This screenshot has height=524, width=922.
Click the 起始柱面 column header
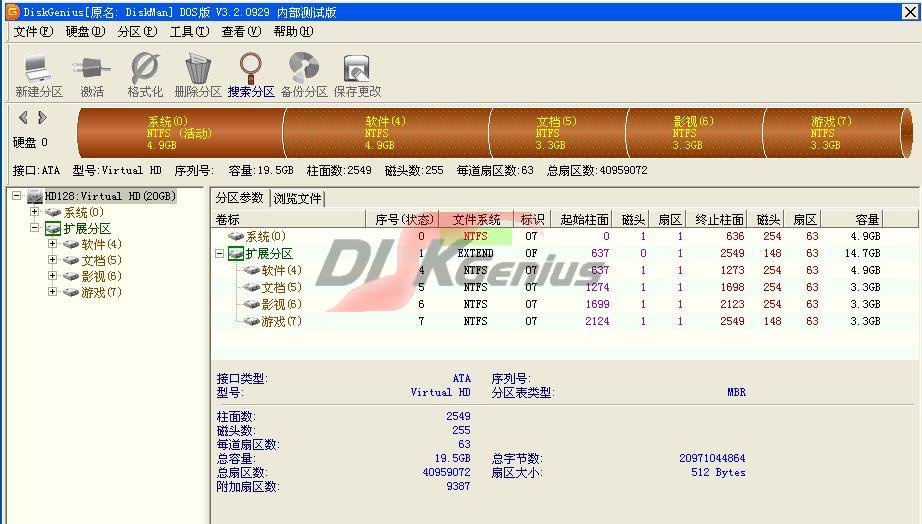tap(582, 219)
